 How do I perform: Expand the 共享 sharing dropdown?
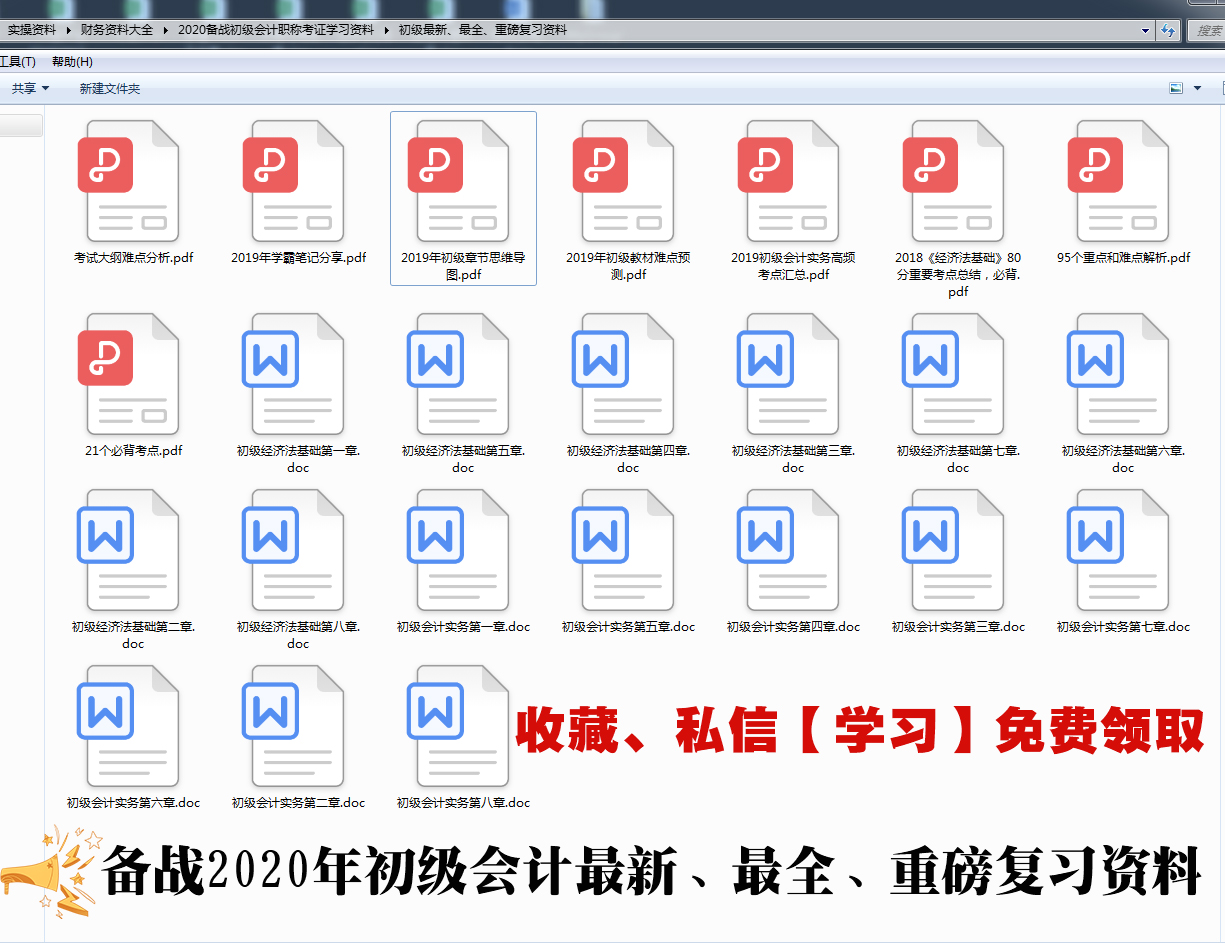[28, 88]
